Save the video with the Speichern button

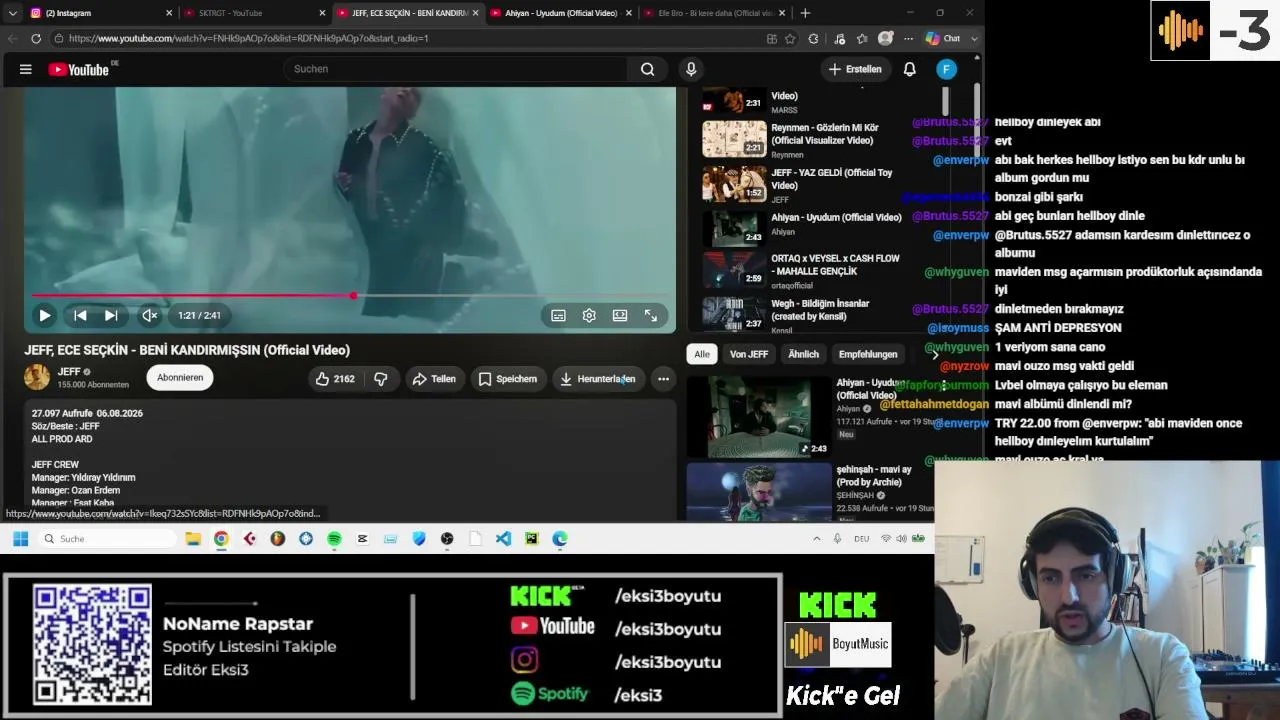508,379
